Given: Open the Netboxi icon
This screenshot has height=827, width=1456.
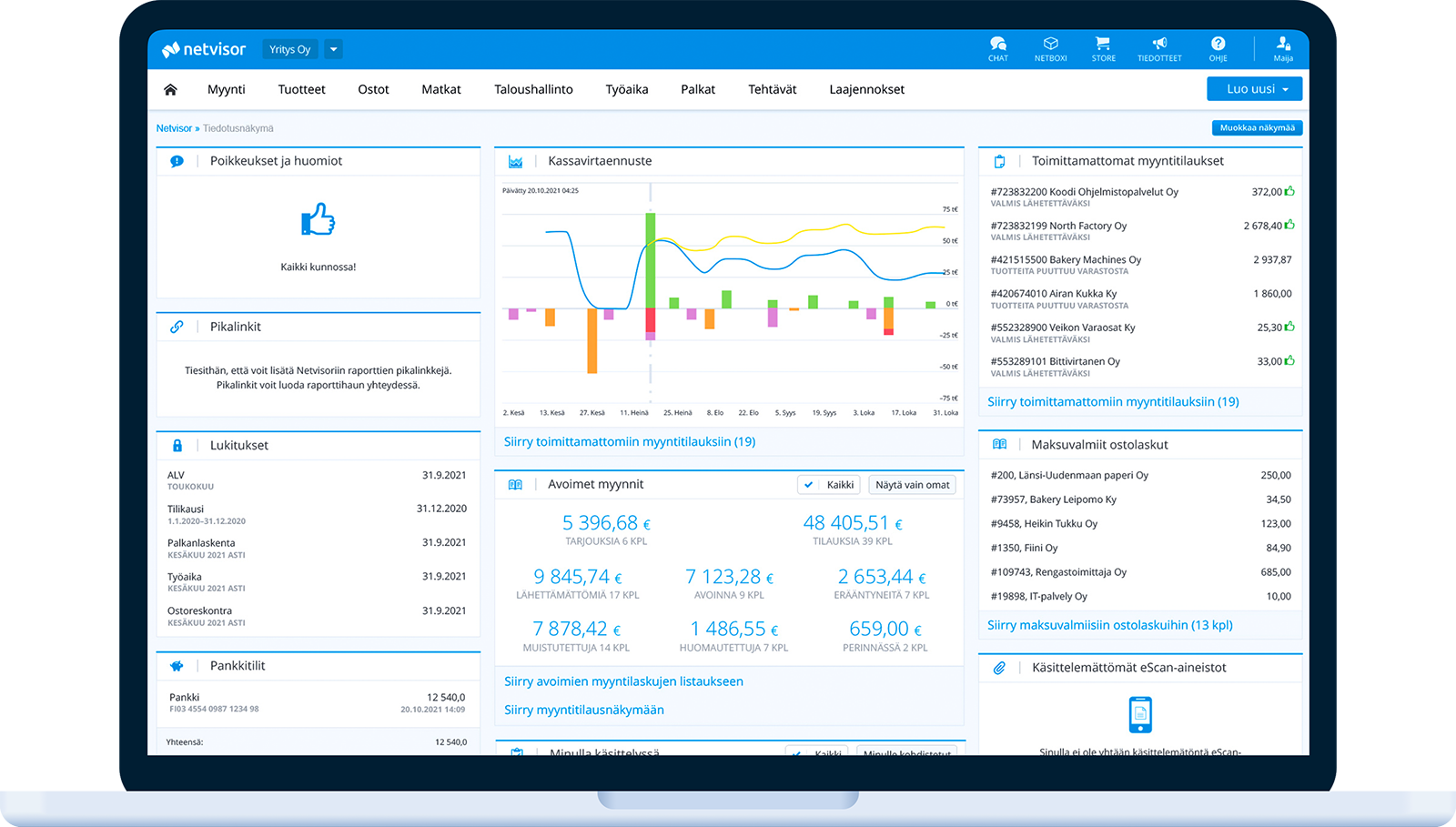Looking at the screenshot, I should 1050,48.
